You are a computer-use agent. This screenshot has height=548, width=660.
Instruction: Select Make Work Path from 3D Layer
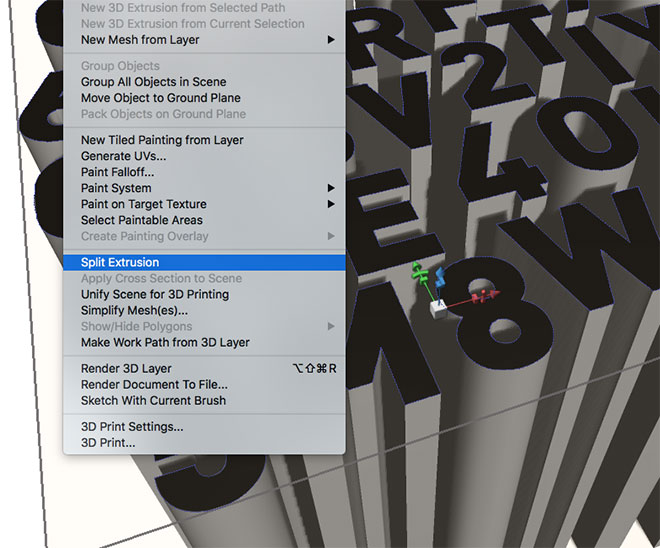point(165,342)
